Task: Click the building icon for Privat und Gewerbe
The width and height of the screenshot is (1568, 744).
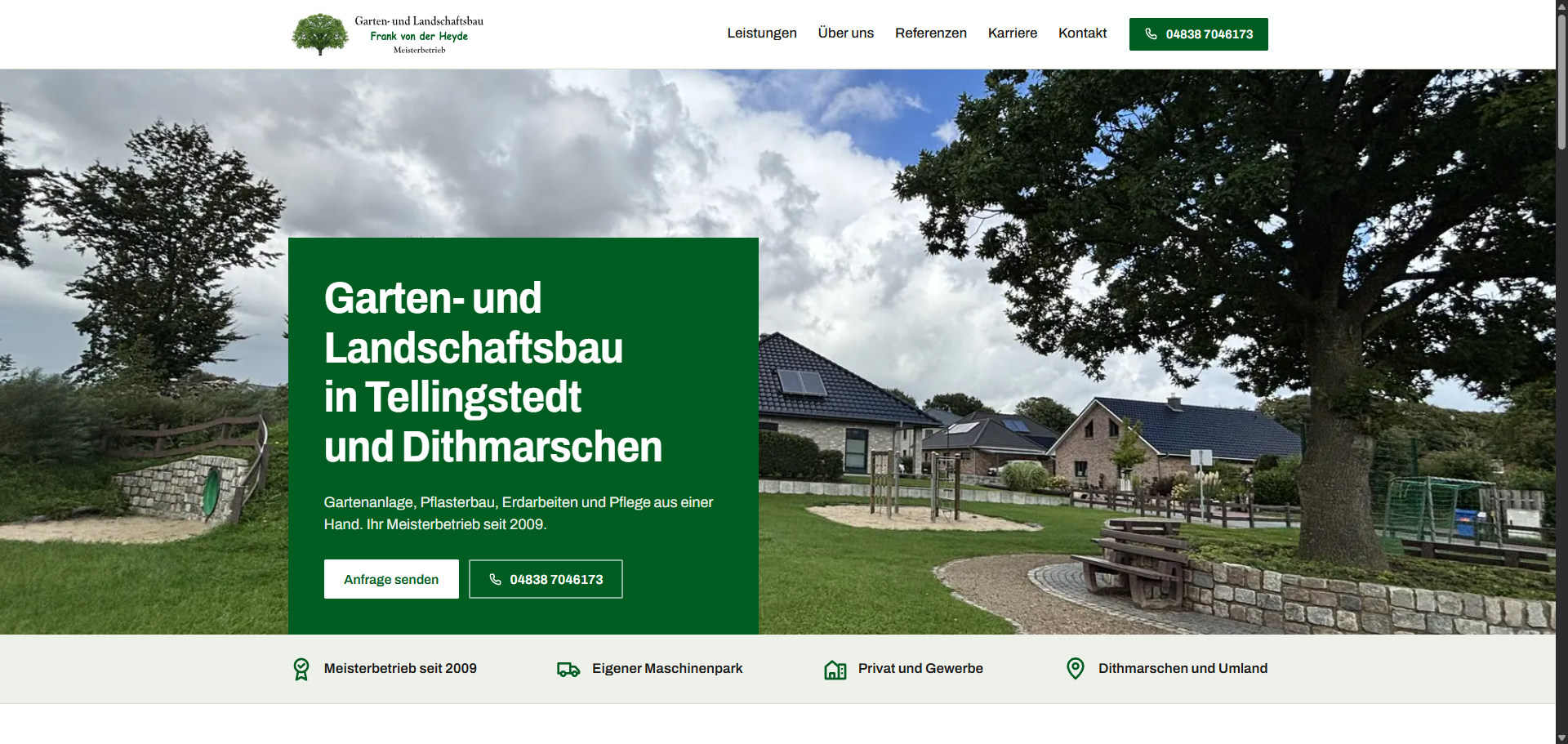Action: [835, 670]
